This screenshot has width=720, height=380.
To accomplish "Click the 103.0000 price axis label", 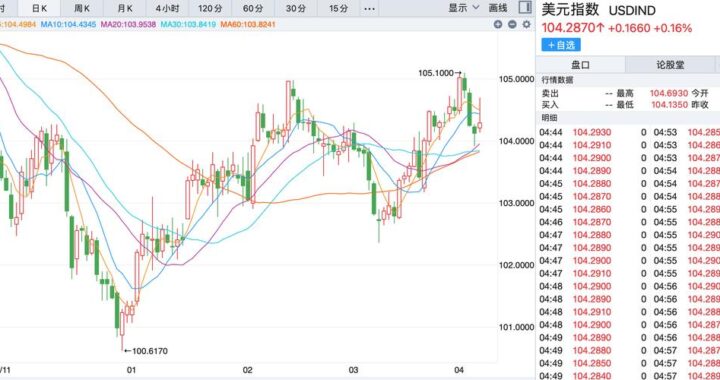I will click(517, 203).
